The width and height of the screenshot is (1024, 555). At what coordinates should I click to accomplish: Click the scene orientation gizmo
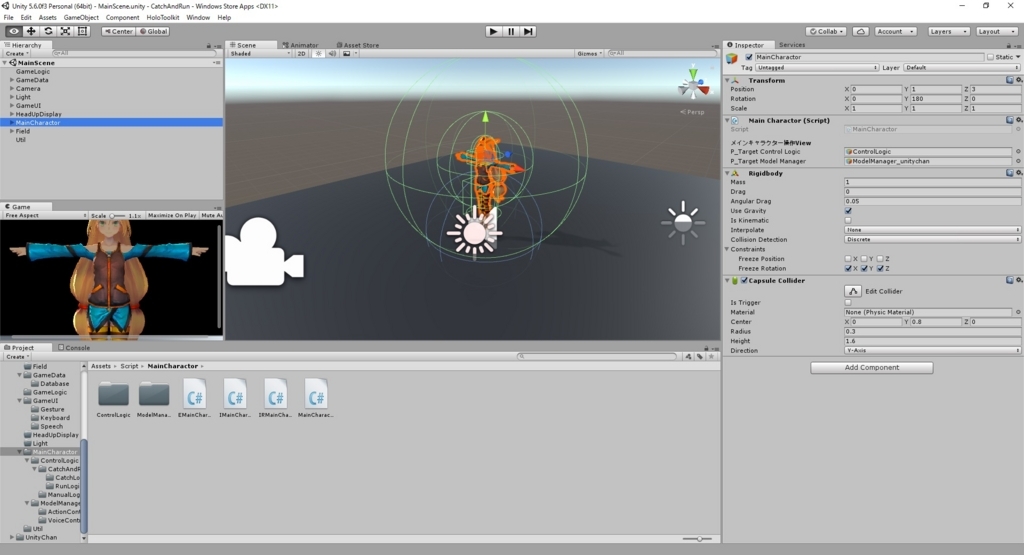click(693, 84)
